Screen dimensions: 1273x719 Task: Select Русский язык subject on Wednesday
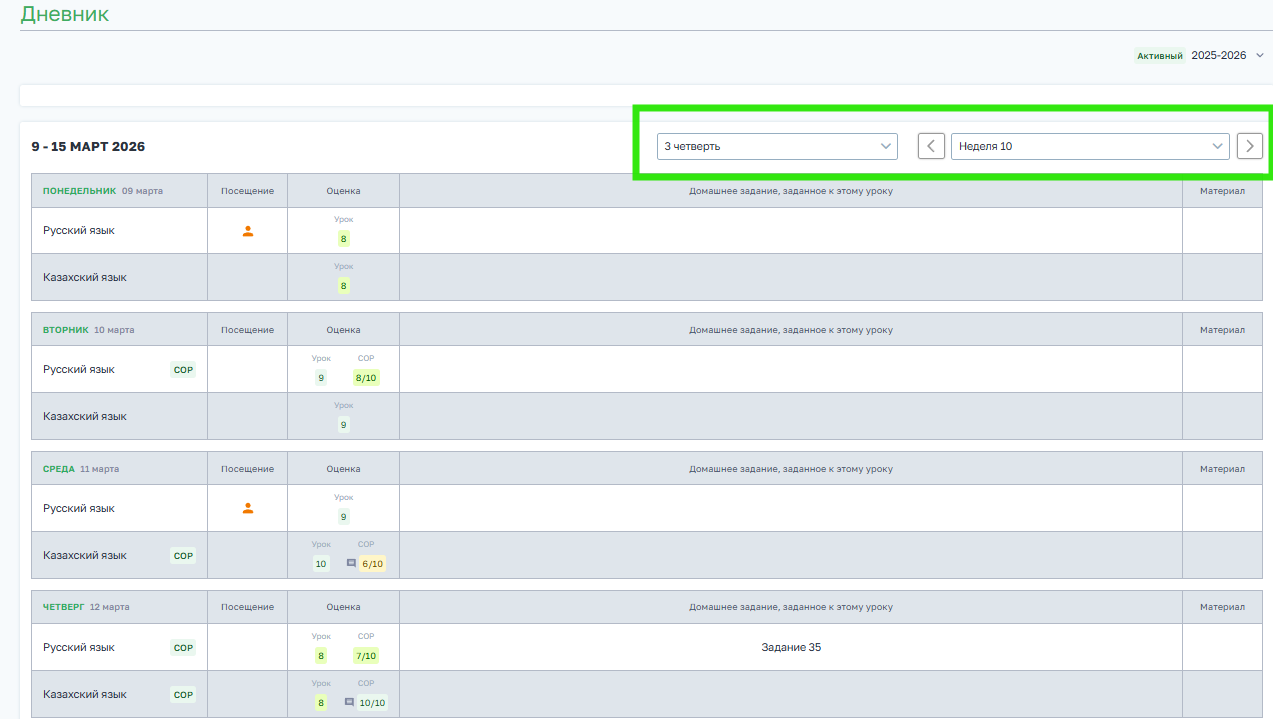pyautogui.click(x=79, y=509)
